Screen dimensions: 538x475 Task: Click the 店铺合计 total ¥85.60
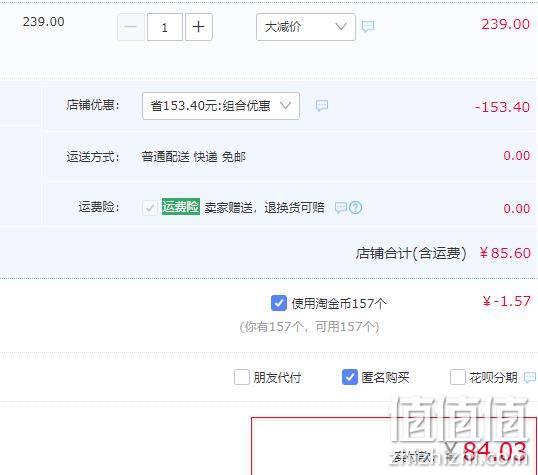(x=505, y=253)
